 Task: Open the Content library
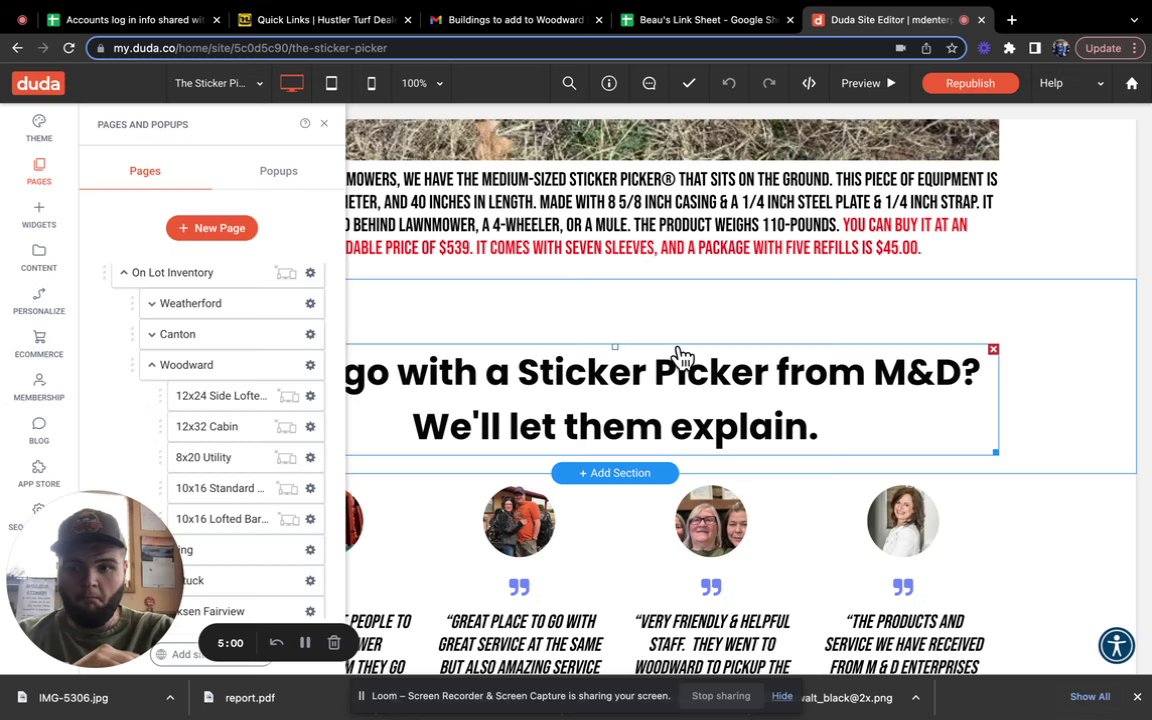pyautogui.click(x=39, y=257)
